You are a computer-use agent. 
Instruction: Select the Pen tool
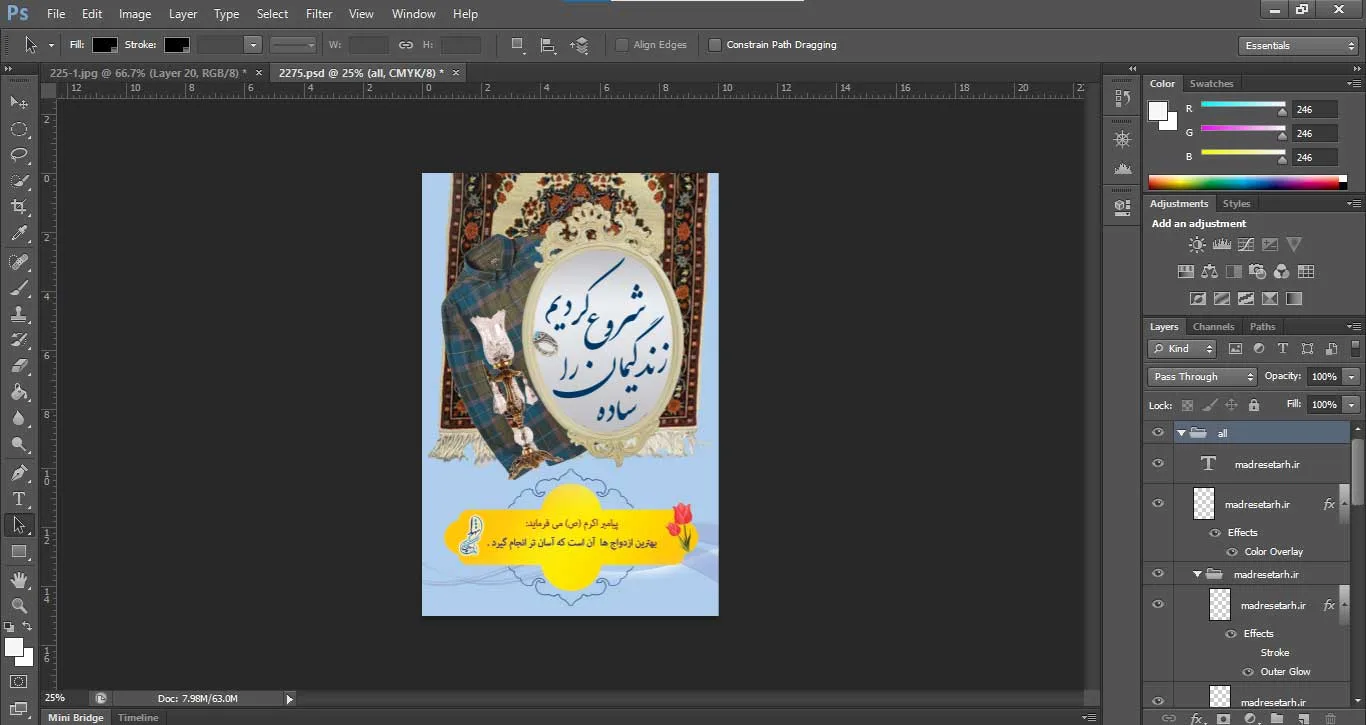[x=19, y=472]
